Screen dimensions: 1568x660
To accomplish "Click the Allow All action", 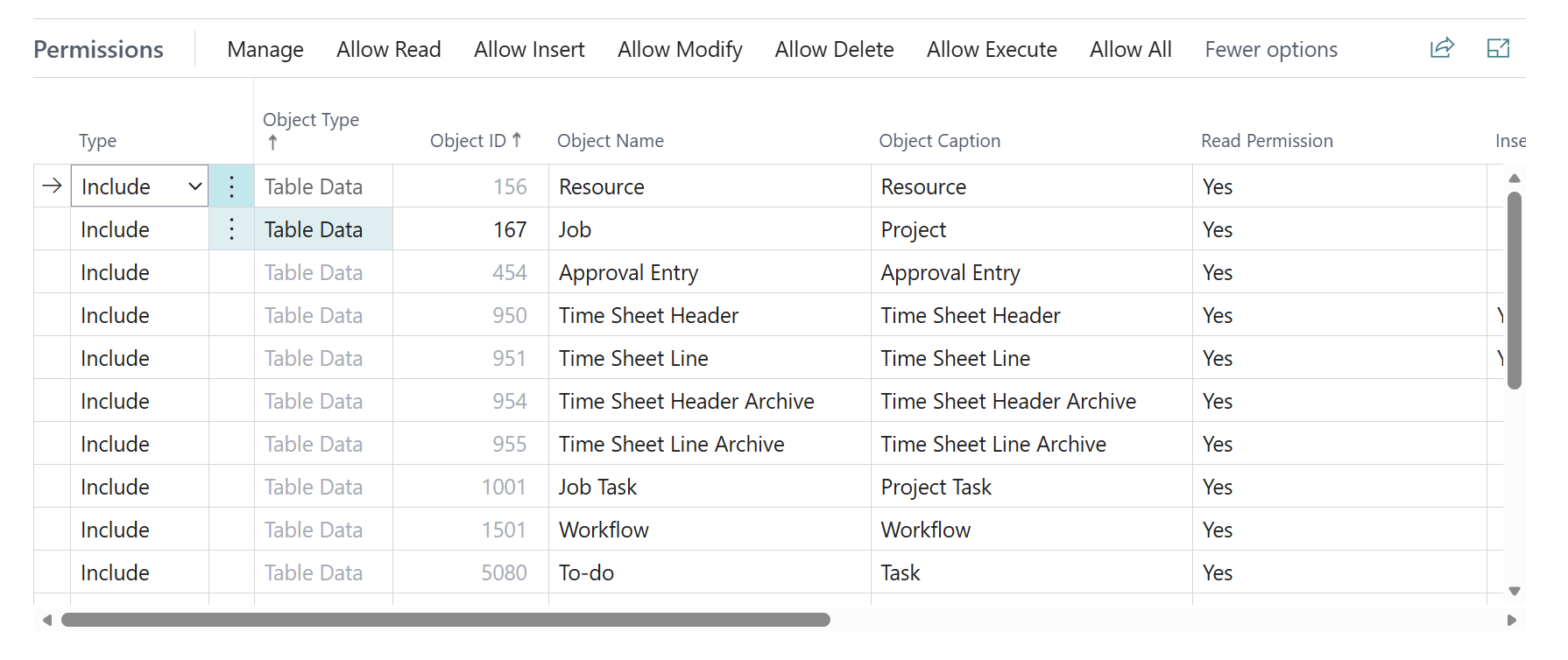I will (x=1130, y=50).
